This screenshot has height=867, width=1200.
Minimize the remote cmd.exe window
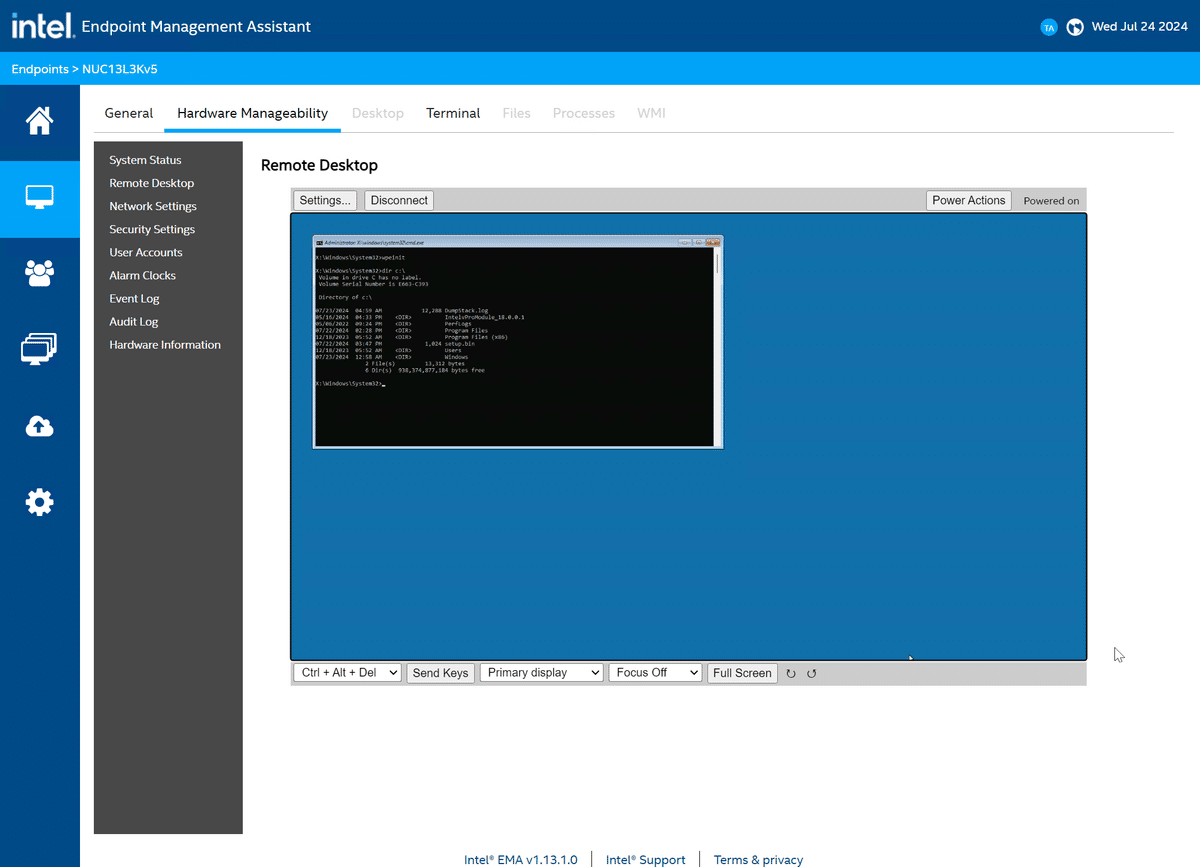tap(685, 242)
